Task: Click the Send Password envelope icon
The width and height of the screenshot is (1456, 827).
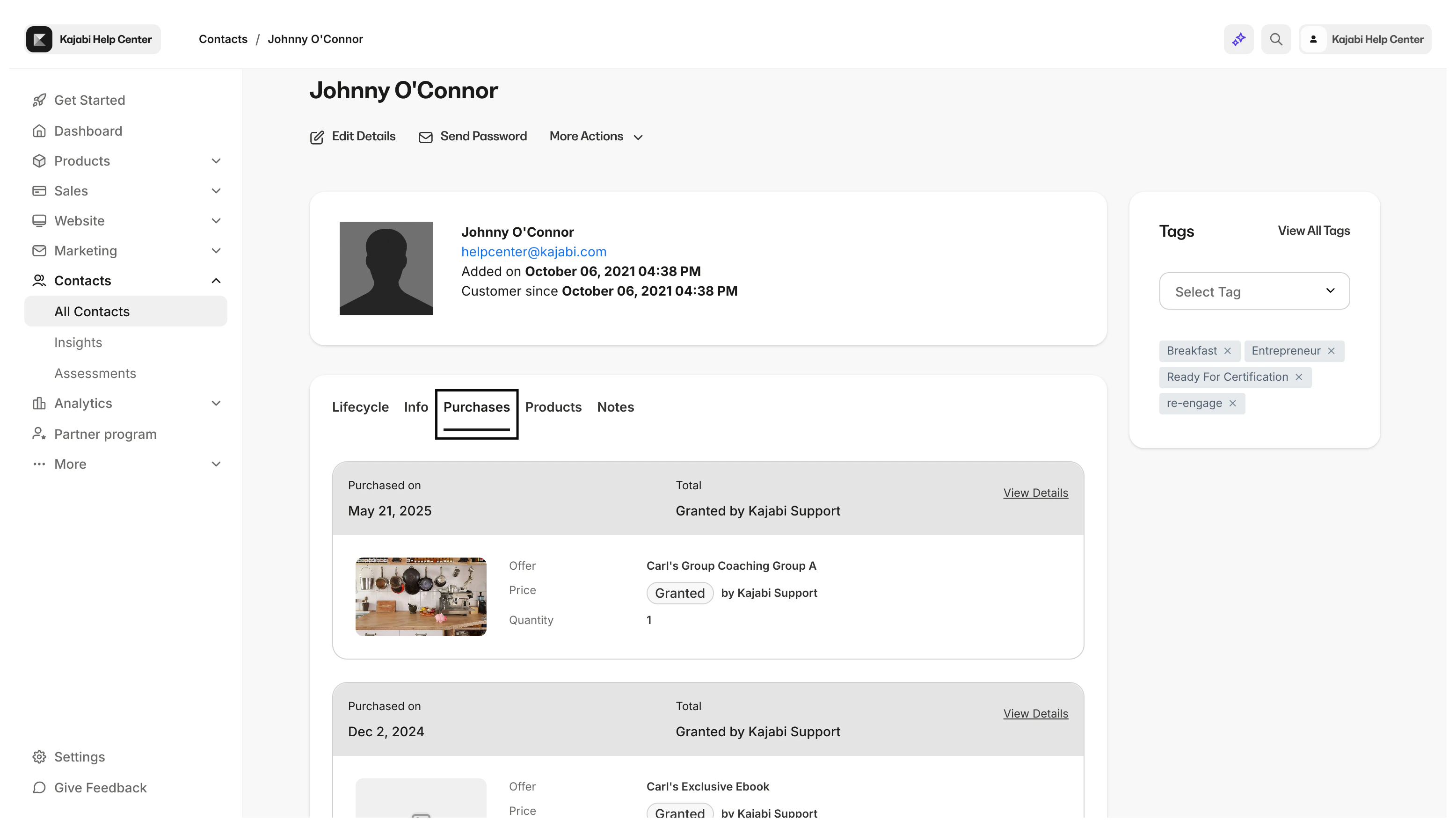Action: (425, 138)
